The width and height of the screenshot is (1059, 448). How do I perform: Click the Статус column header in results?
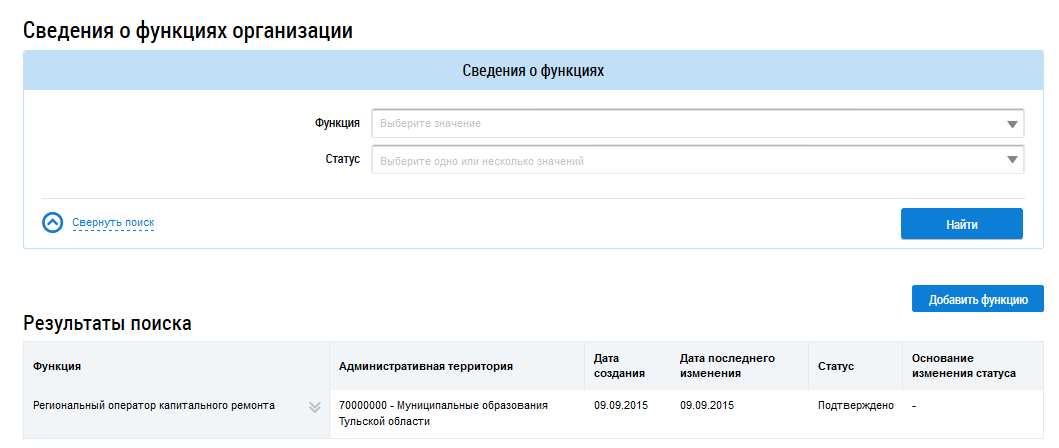pyautogui.click(x=835, y=367)
